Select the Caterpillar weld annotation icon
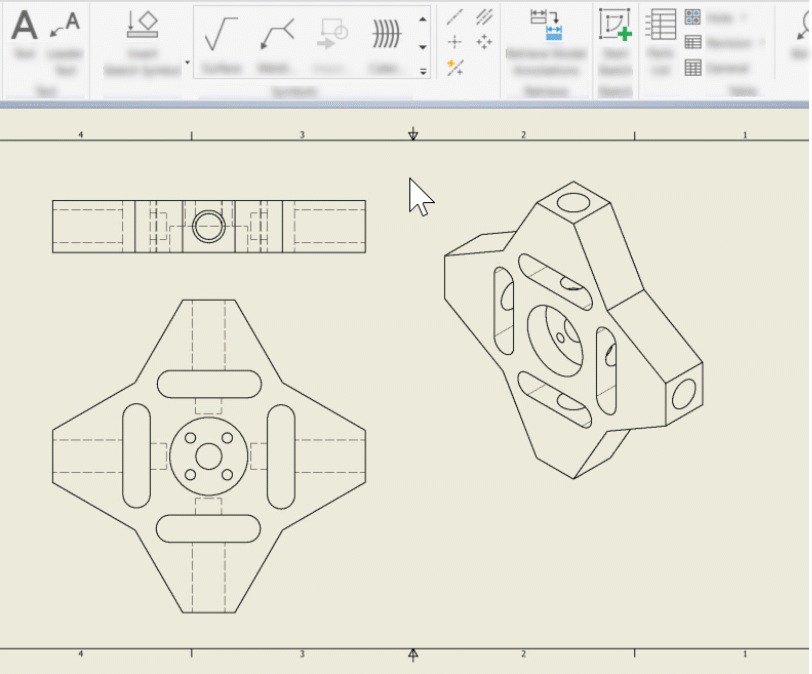The height and width of the screenshot is (674, 812). click(386, 45)
